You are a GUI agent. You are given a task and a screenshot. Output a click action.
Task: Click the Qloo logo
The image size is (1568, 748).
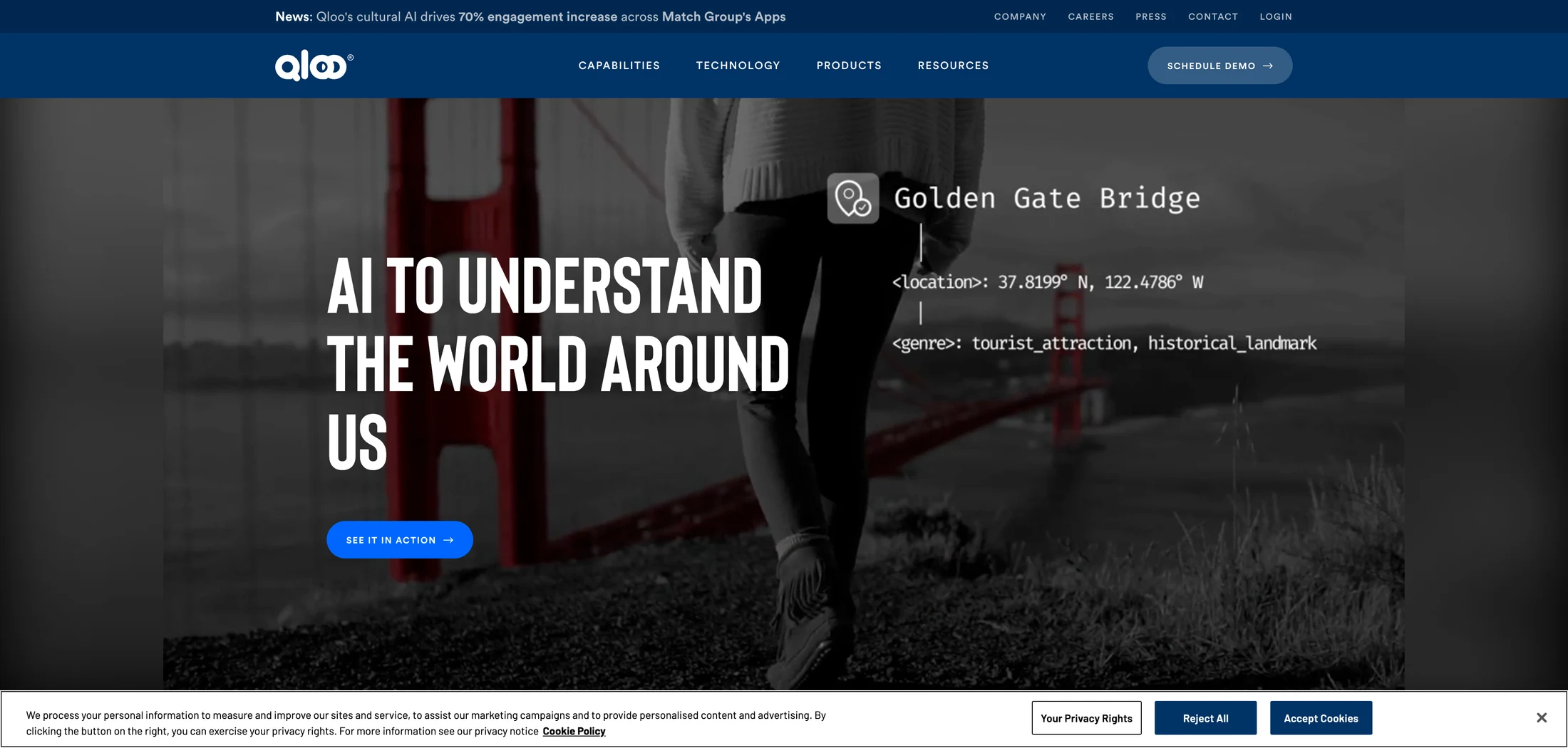[x=314, y=66]
